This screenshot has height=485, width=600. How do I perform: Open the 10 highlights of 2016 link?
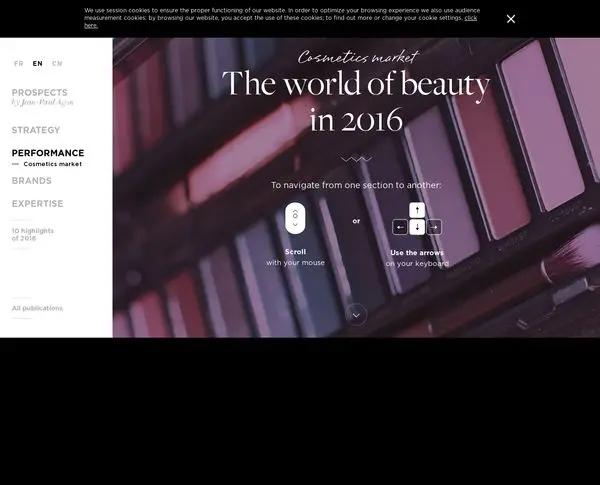33,234
